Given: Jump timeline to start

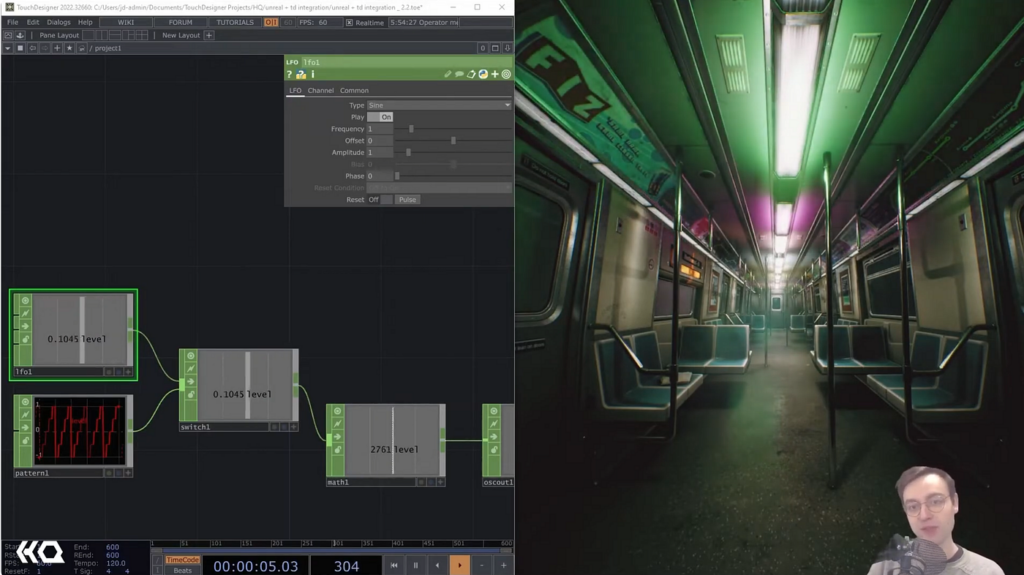Looking at the screenshot, I should click(x=394, y=566).
